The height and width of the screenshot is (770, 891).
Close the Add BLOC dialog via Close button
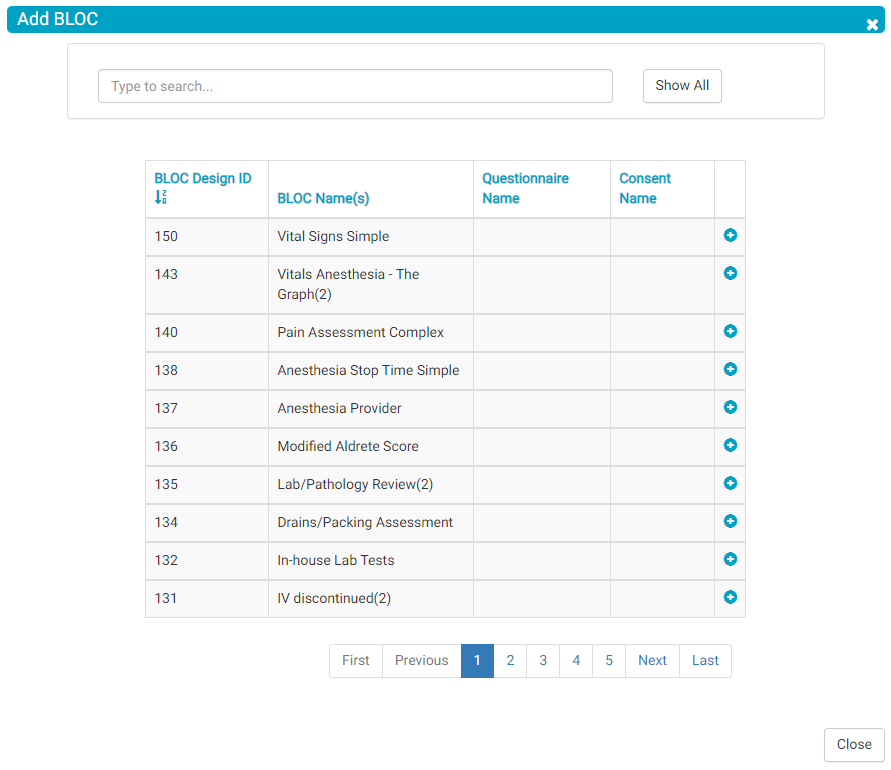click(x=854, y=745)
